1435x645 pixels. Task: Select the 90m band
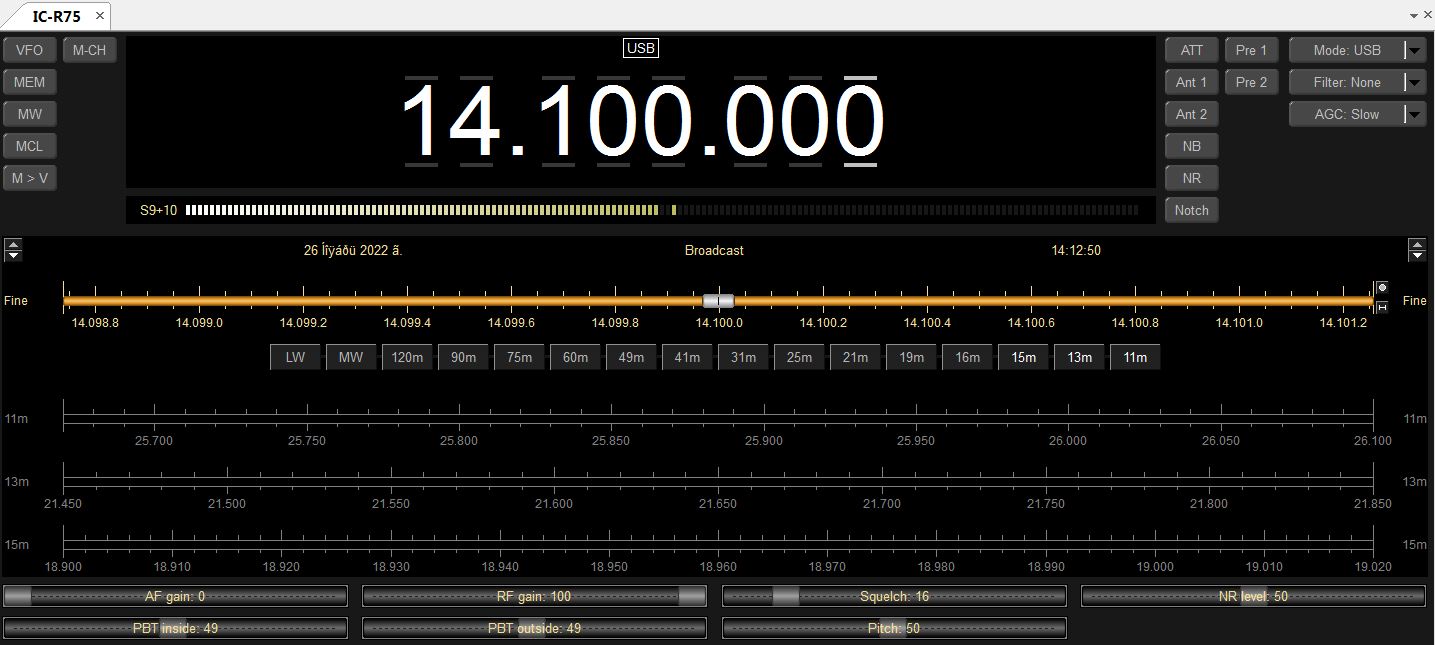point(463,357)
